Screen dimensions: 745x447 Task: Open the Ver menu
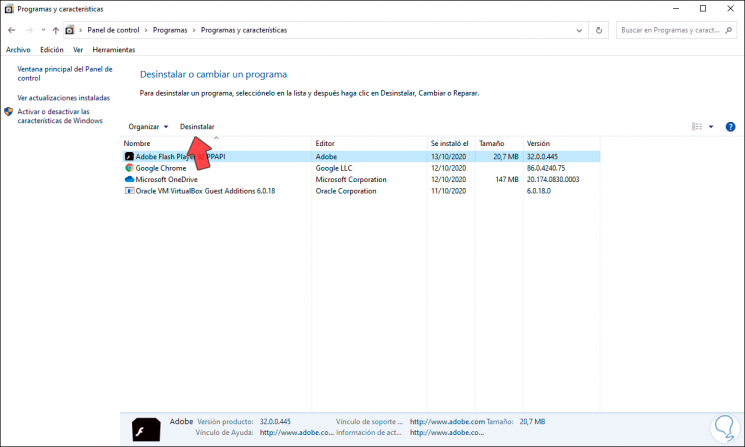(x=78, y=49)
